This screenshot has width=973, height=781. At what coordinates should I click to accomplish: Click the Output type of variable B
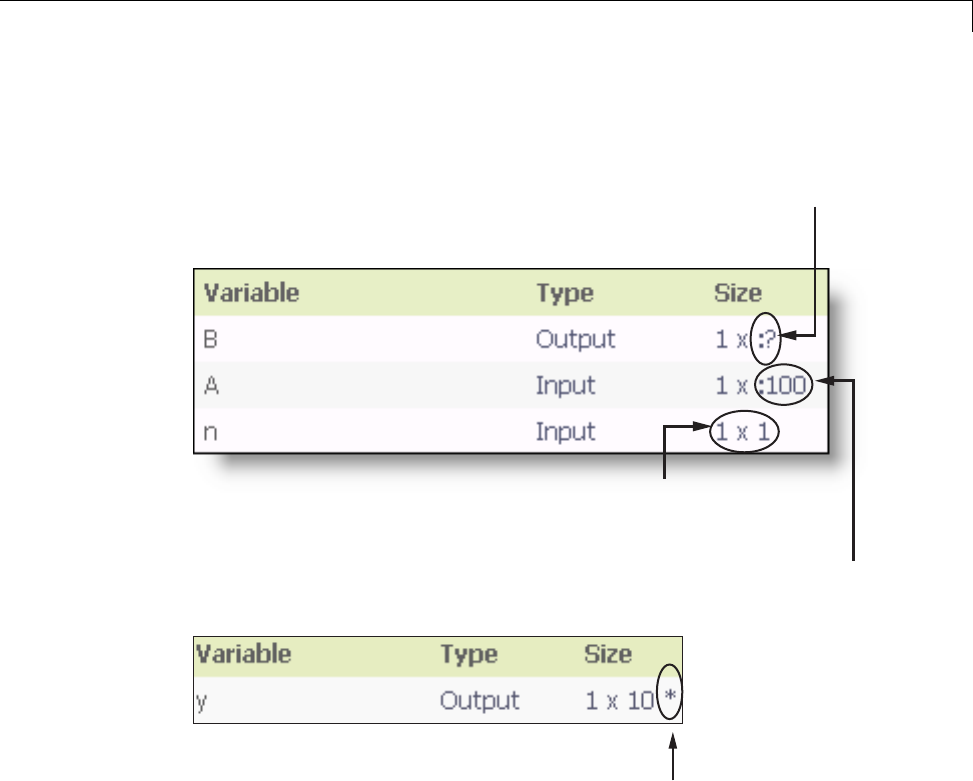point(575,339)
